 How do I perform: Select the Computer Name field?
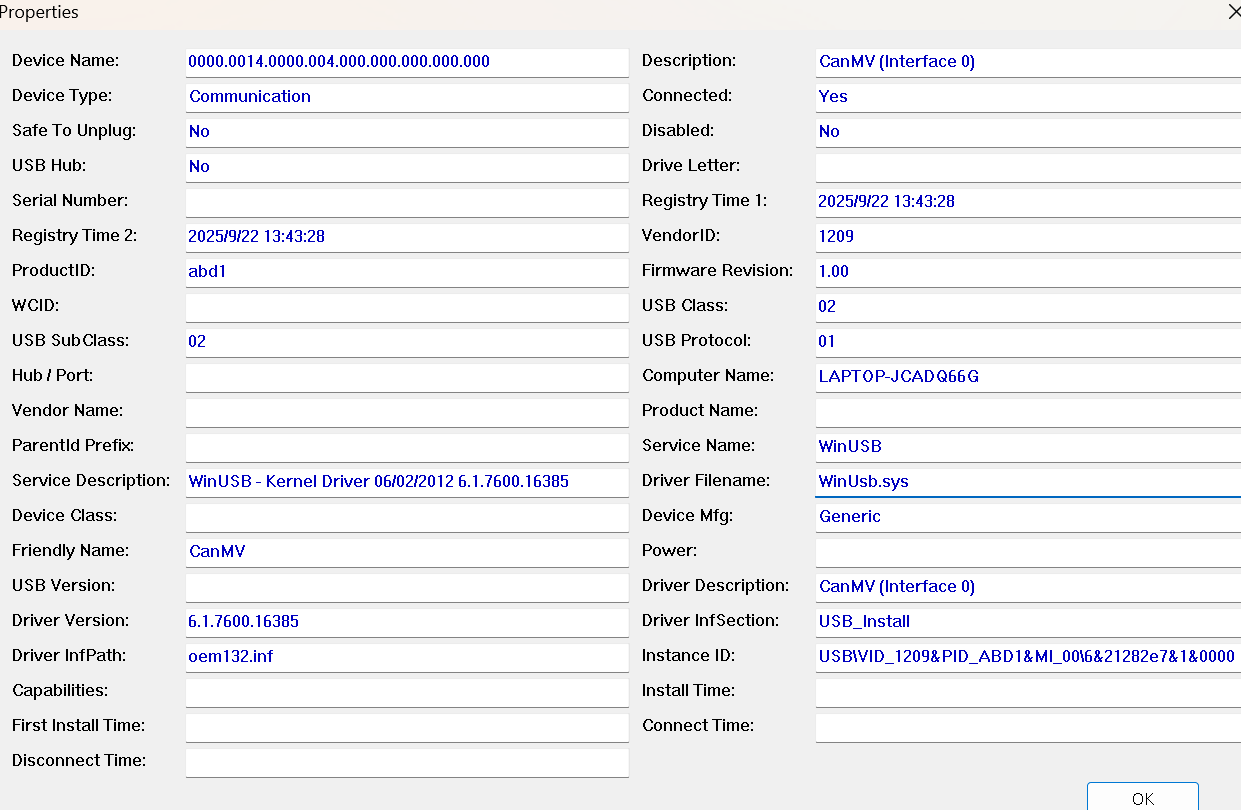click(x=1027, y=377)
